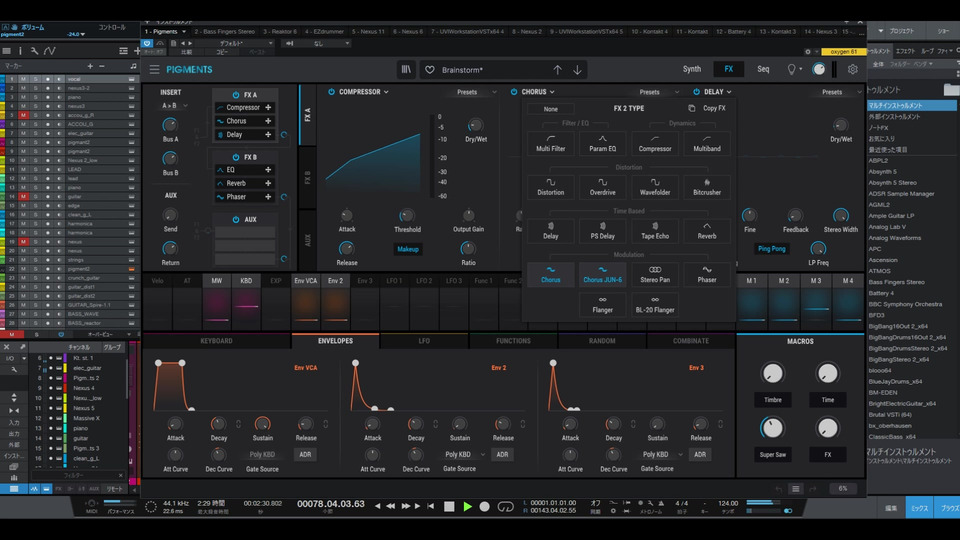This screenshot has height=540, width=960.
Task: Open the LFO modulation tab
Action: (424, 341)
